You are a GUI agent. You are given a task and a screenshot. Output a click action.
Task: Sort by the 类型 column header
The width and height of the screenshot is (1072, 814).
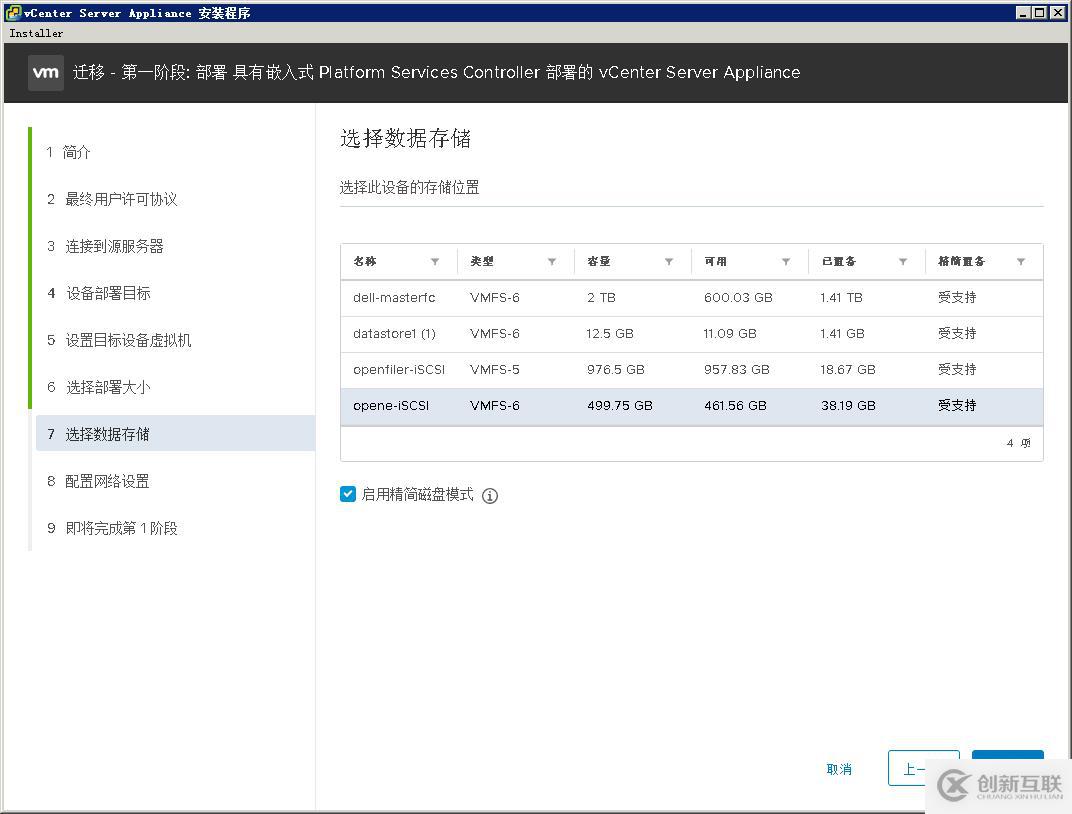pyautogui.click(x=481, y=261)
